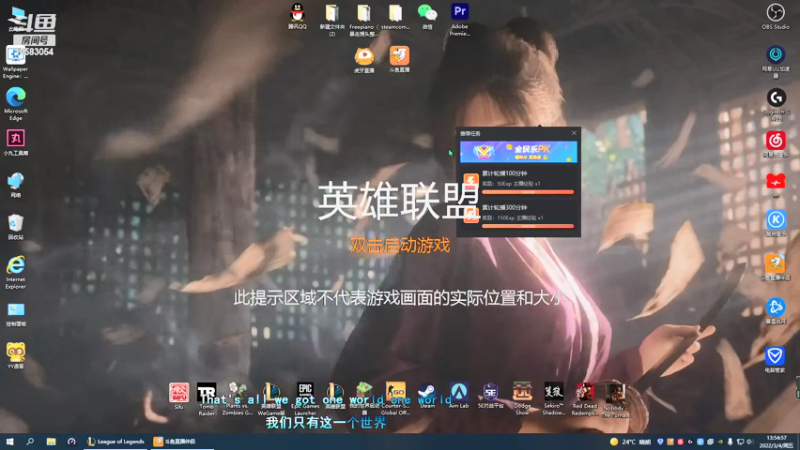Image resolution: width=800 pixels, height=450 pixels.
Task: Open the 小丸工具箱 desktop icon
Action: tap(15, 142)
